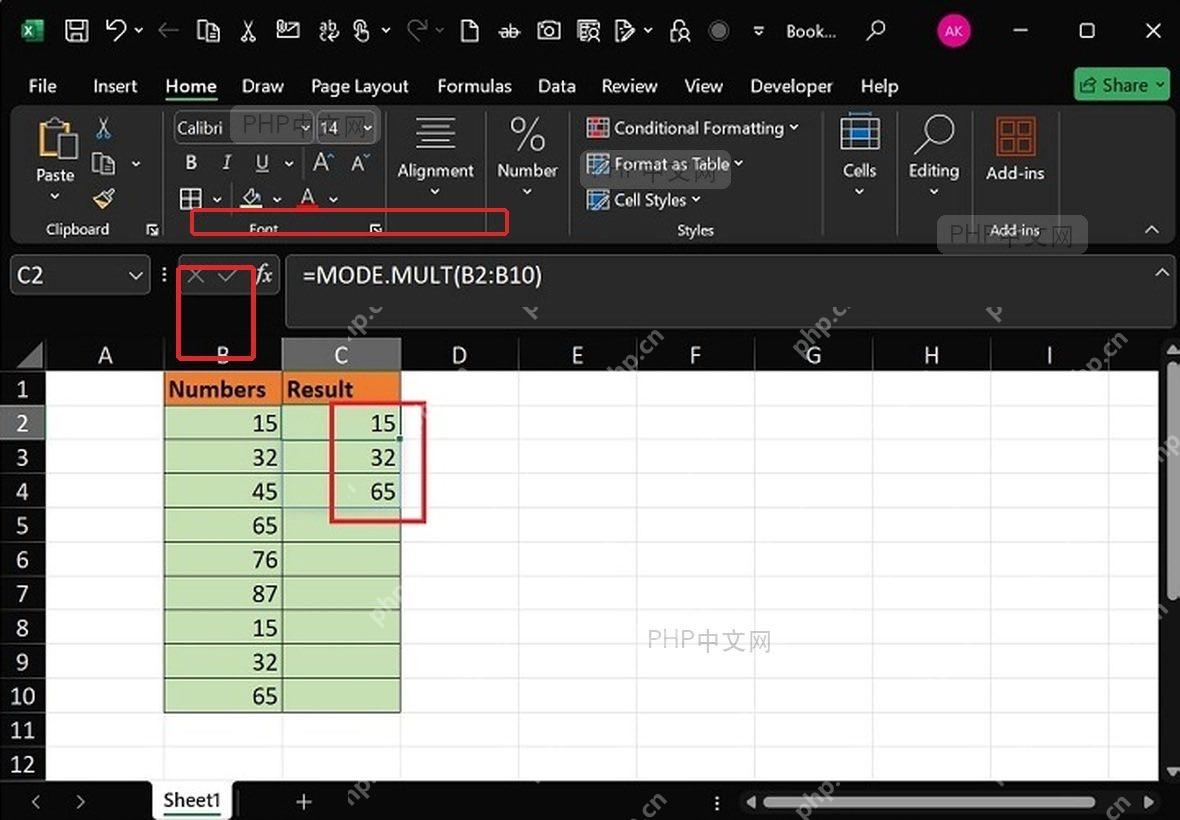The height and width of the screenshot is (820, 1180).
Task: Apply font color with red A
Action: (x=307, y=198)
